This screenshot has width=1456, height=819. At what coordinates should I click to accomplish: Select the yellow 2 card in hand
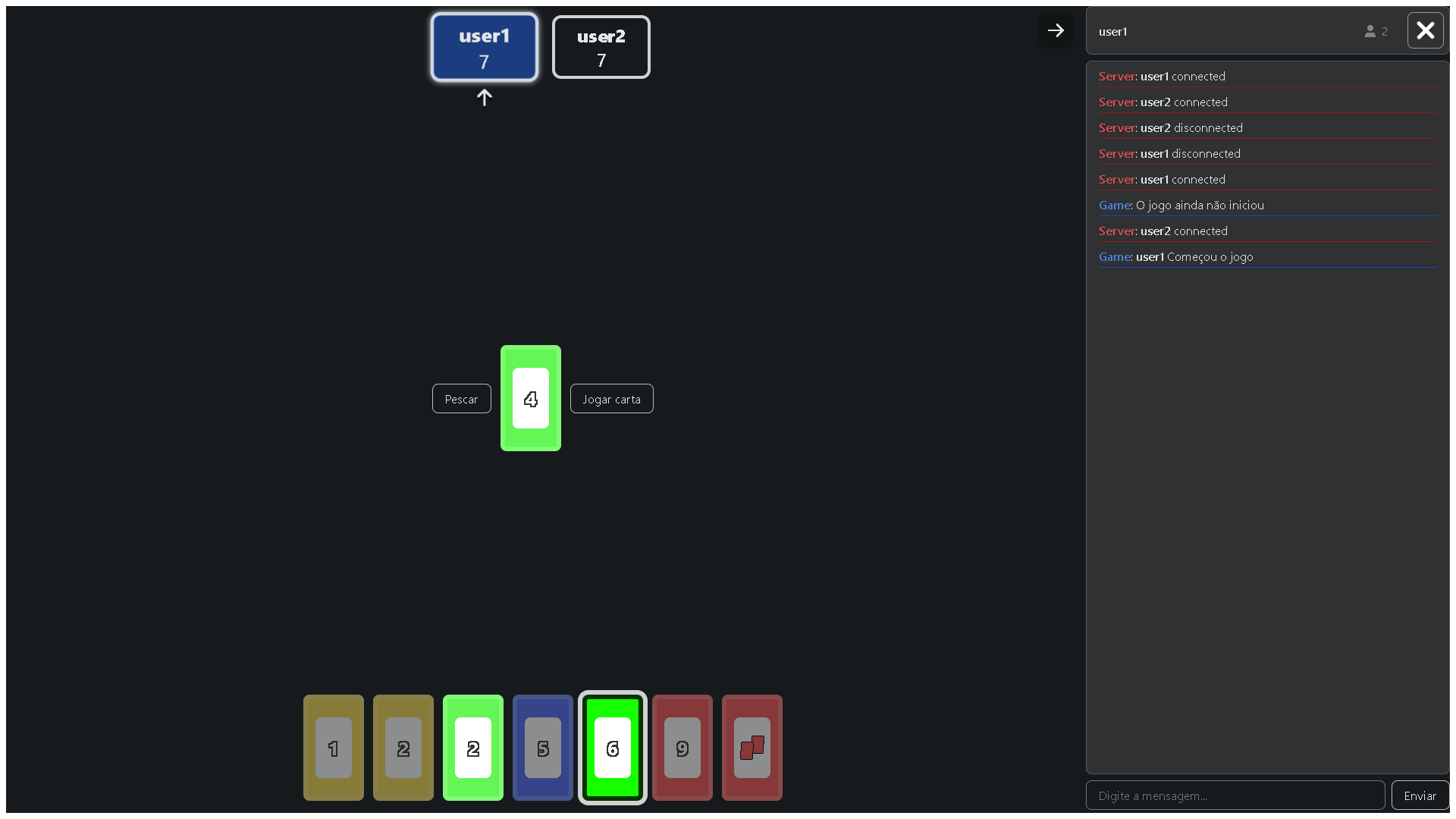point(403,748)
